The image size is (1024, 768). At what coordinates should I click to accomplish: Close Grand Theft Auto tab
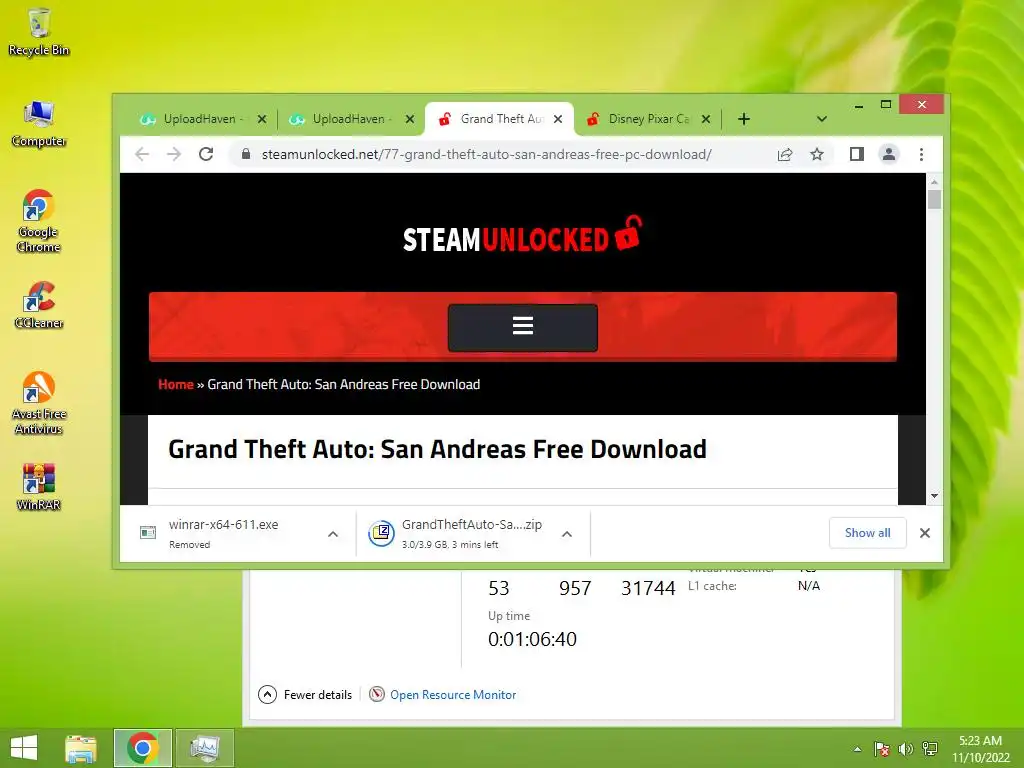[558, 119]
